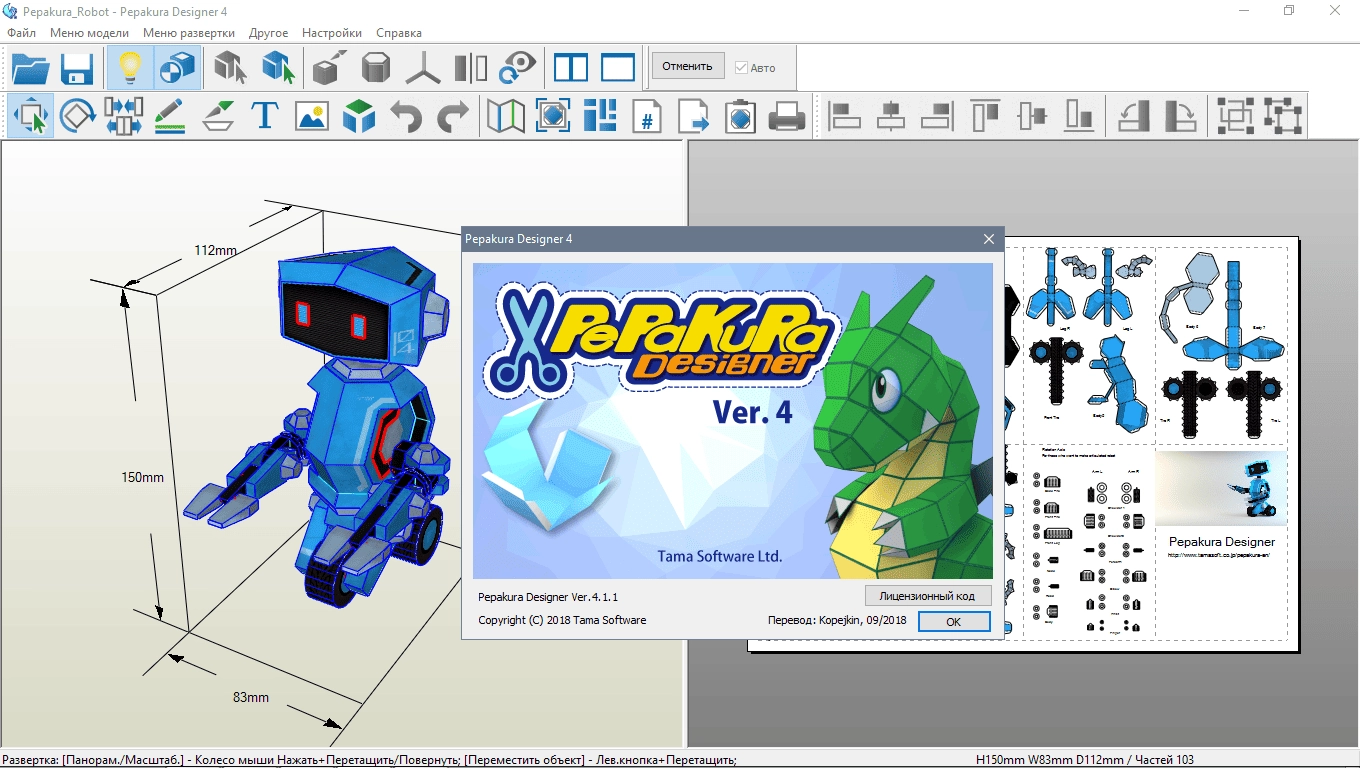
Task: Open the Меню развертки menu
Action: click(189, 33)
